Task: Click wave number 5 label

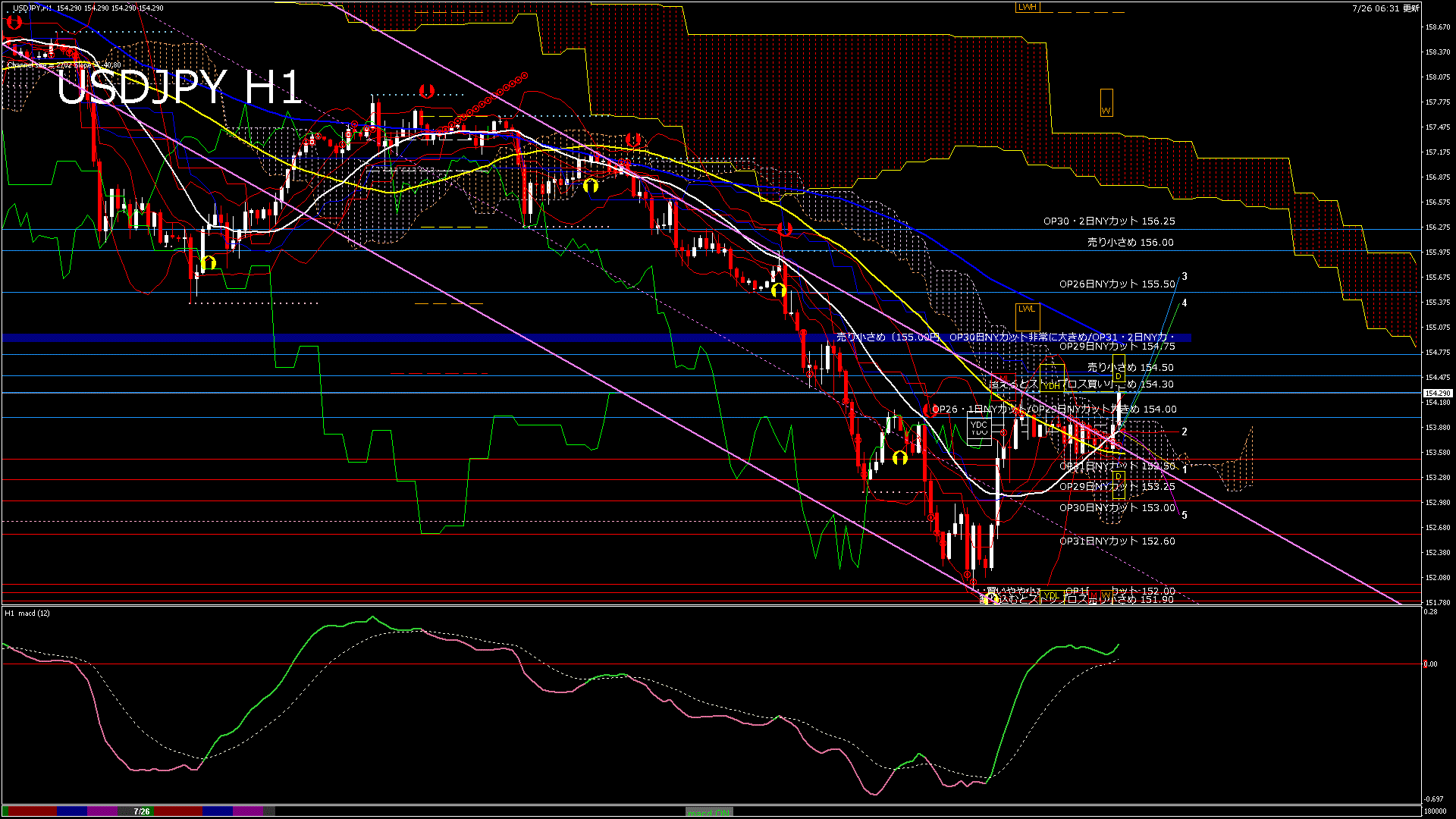Action: coord(1185,515)
